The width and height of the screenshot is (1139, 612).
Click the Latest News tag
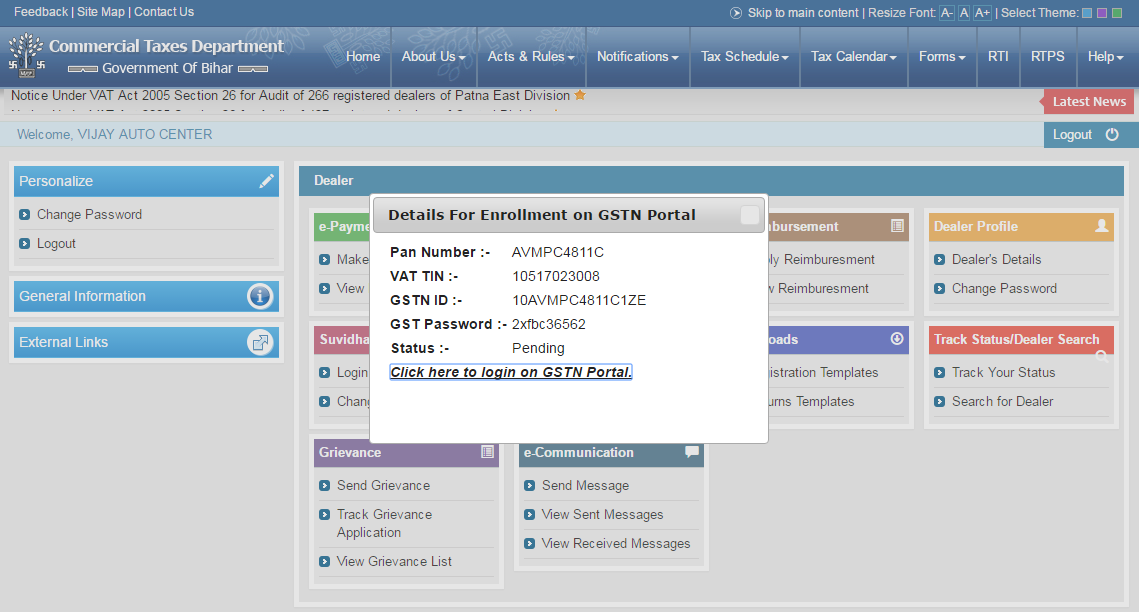1089,101
